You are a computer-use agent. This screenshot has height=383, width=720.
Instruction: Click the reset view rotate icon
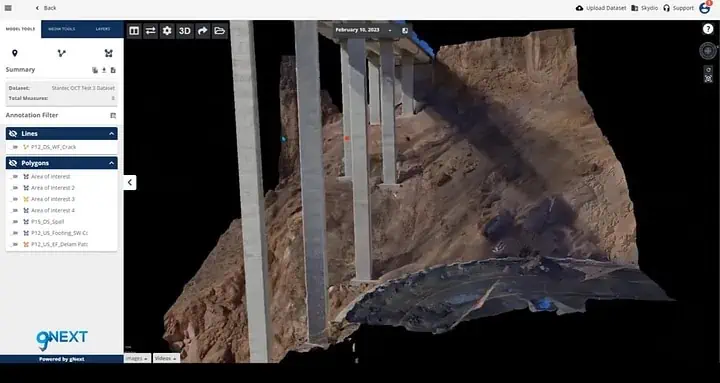pyautogui.click(x=708, y=69)
